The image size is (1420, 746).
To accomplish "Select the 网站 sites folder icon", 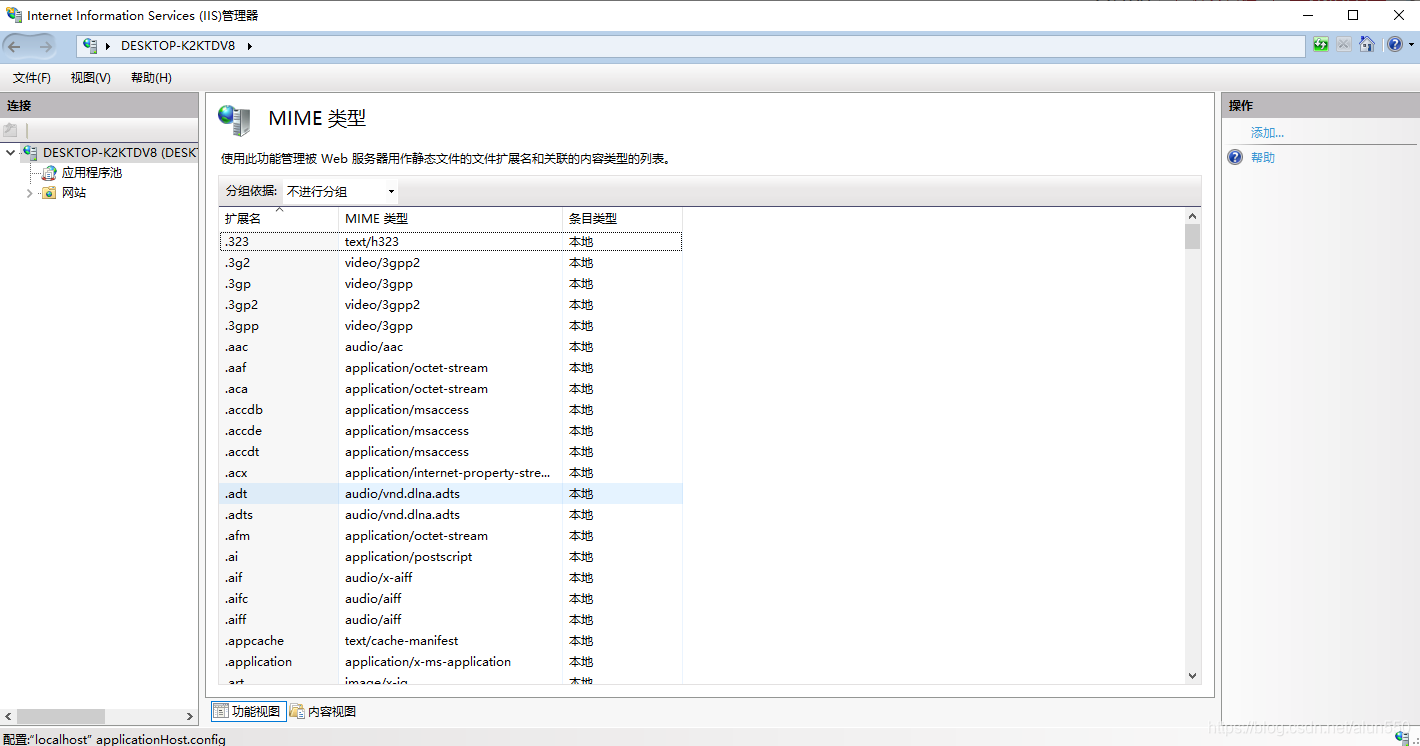I will point(49,193).
